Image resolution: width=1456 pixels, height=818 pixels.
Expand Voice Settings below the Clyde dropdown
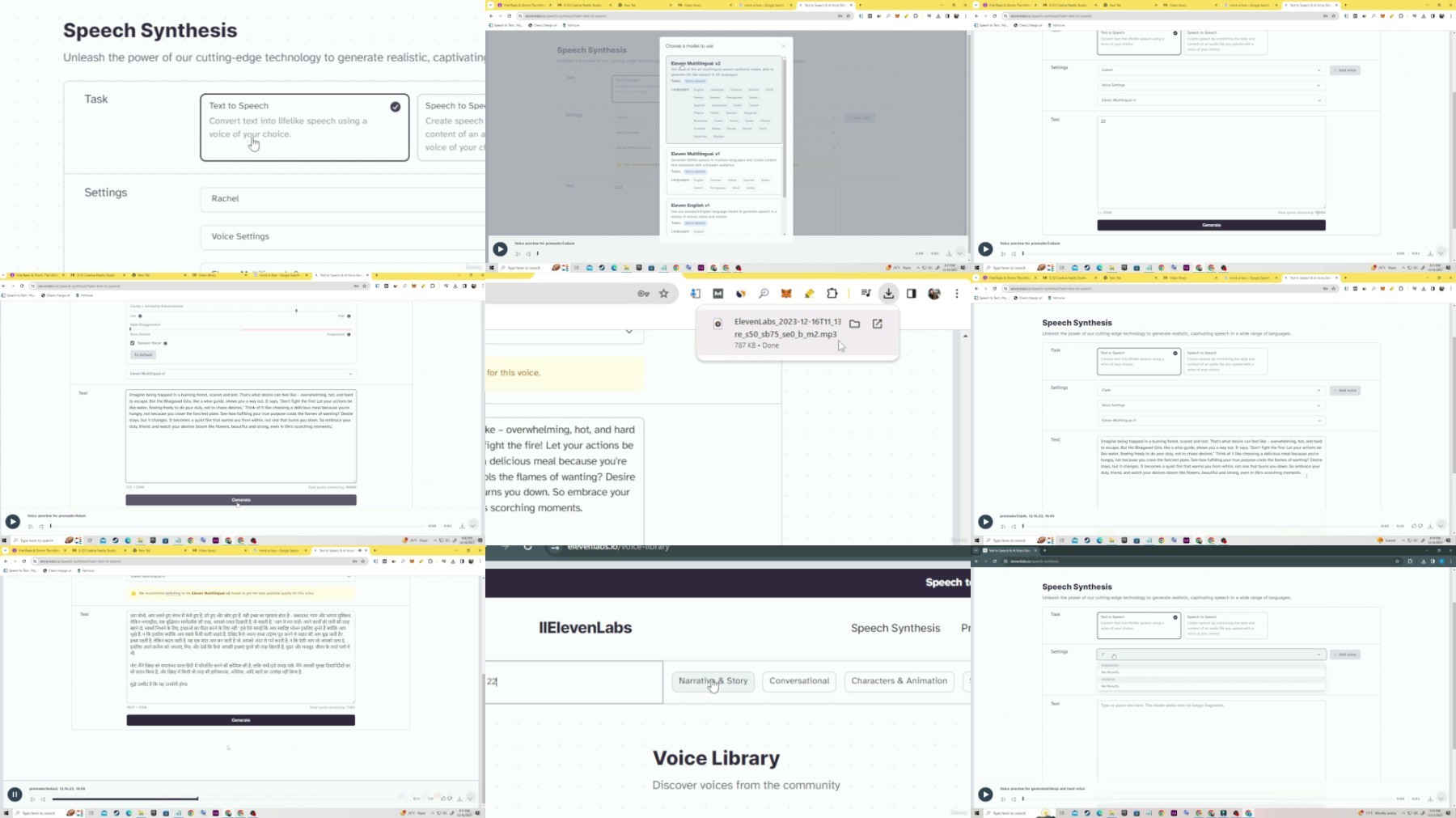tap(1211, 405)
